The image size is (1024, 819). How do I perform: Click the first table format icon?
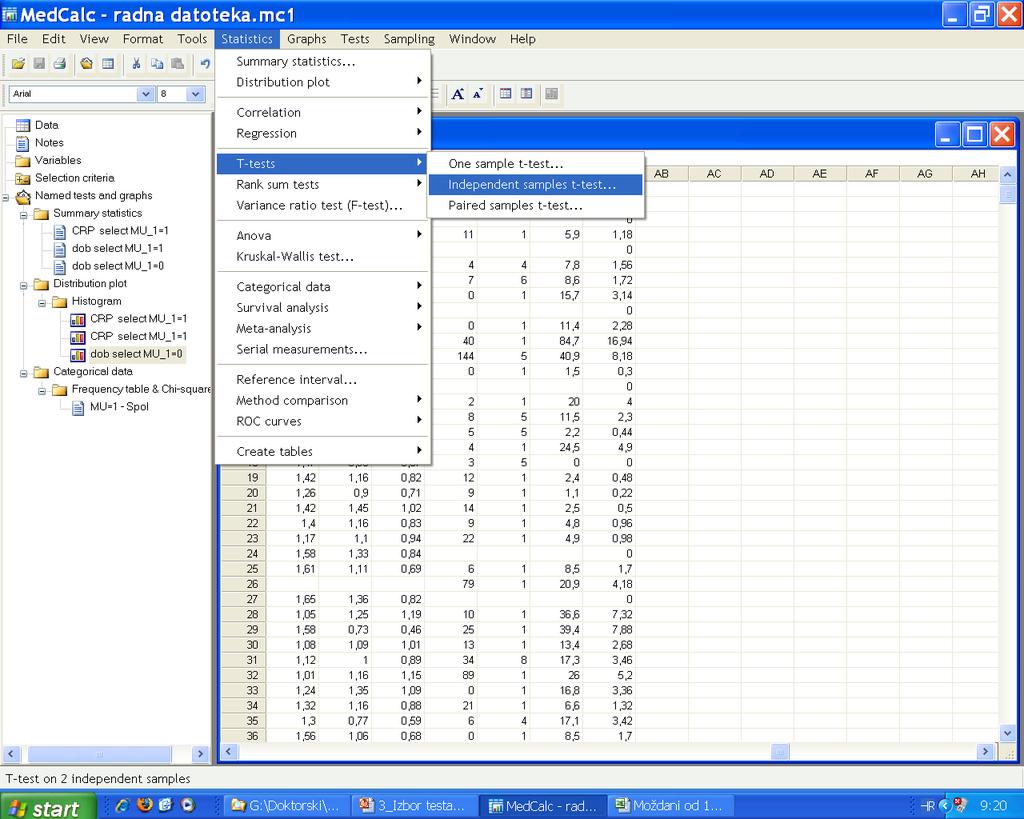pyautogui.click(x=505, y=94)
